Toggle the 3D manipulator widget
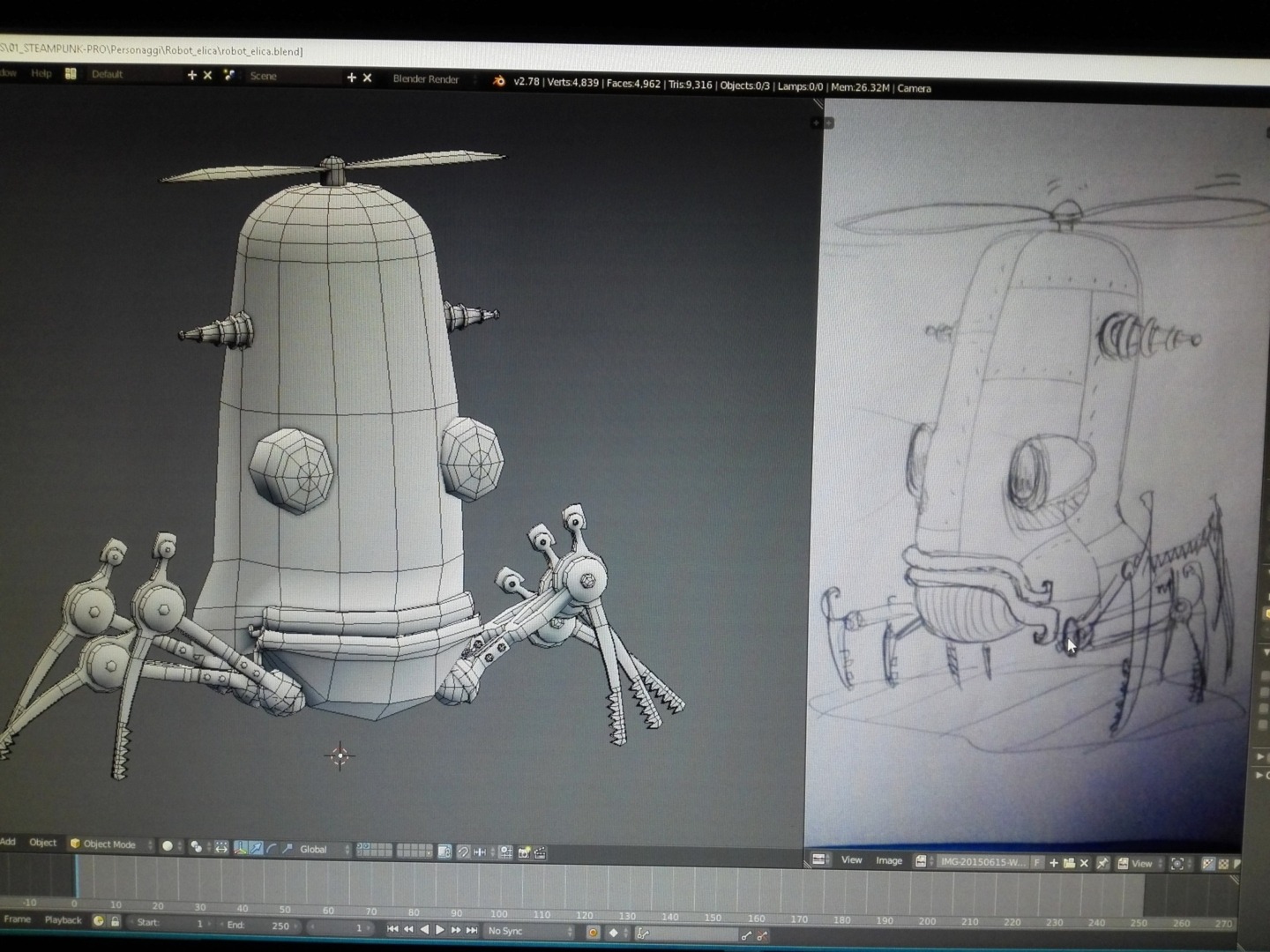1270x952 pixels. pos(240,848)
